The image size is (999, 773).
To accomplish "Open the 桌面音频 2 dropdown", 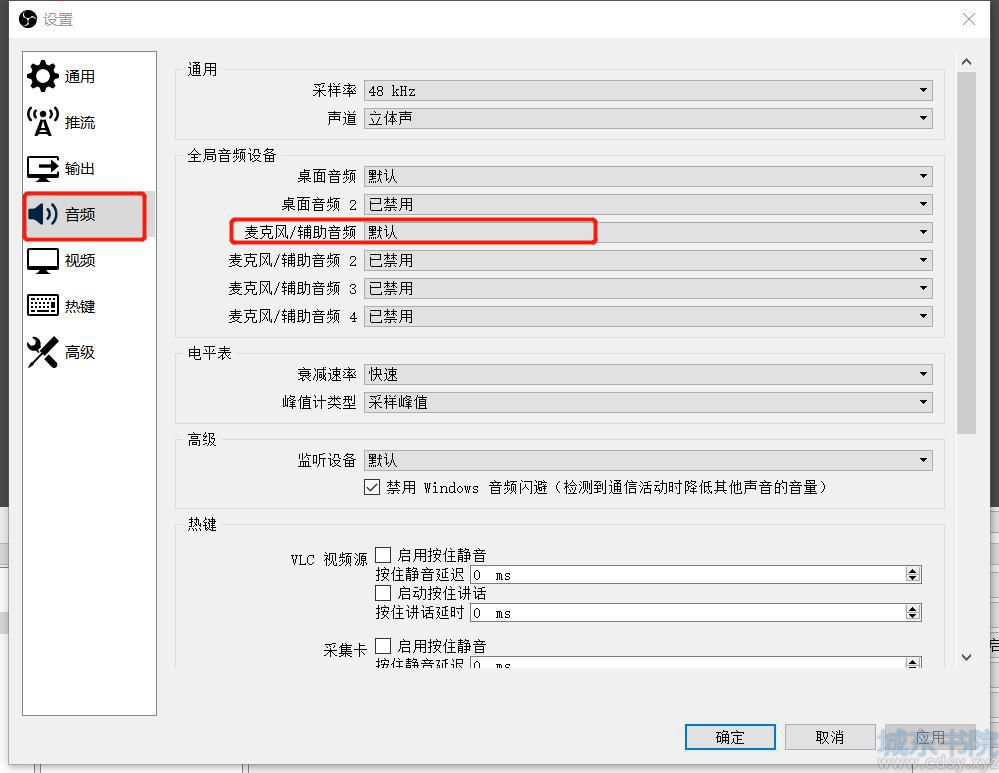I will click(x=648, y=204).
